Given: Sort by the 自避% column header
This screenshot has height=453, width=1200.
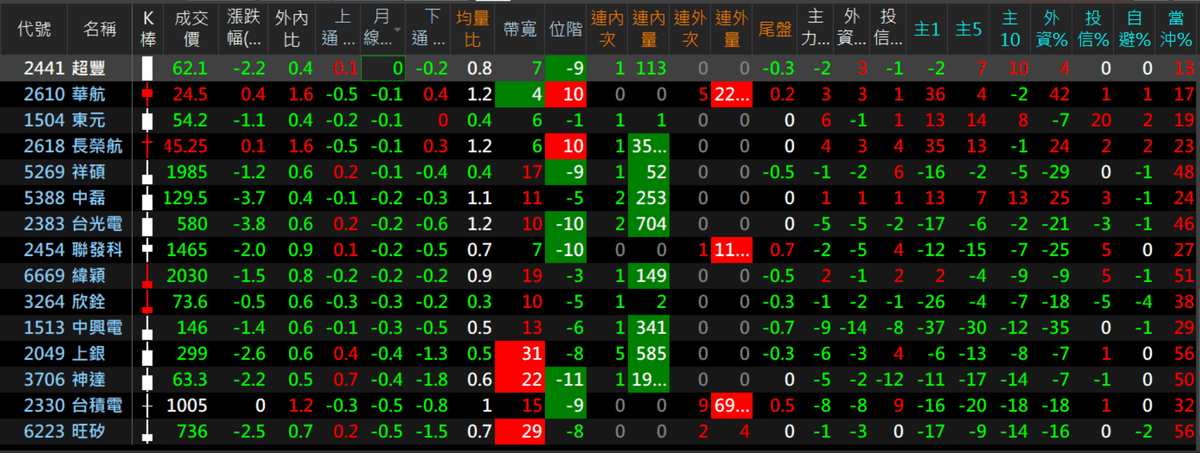Looking at the screenshot, I should [x=1135, y=29].
